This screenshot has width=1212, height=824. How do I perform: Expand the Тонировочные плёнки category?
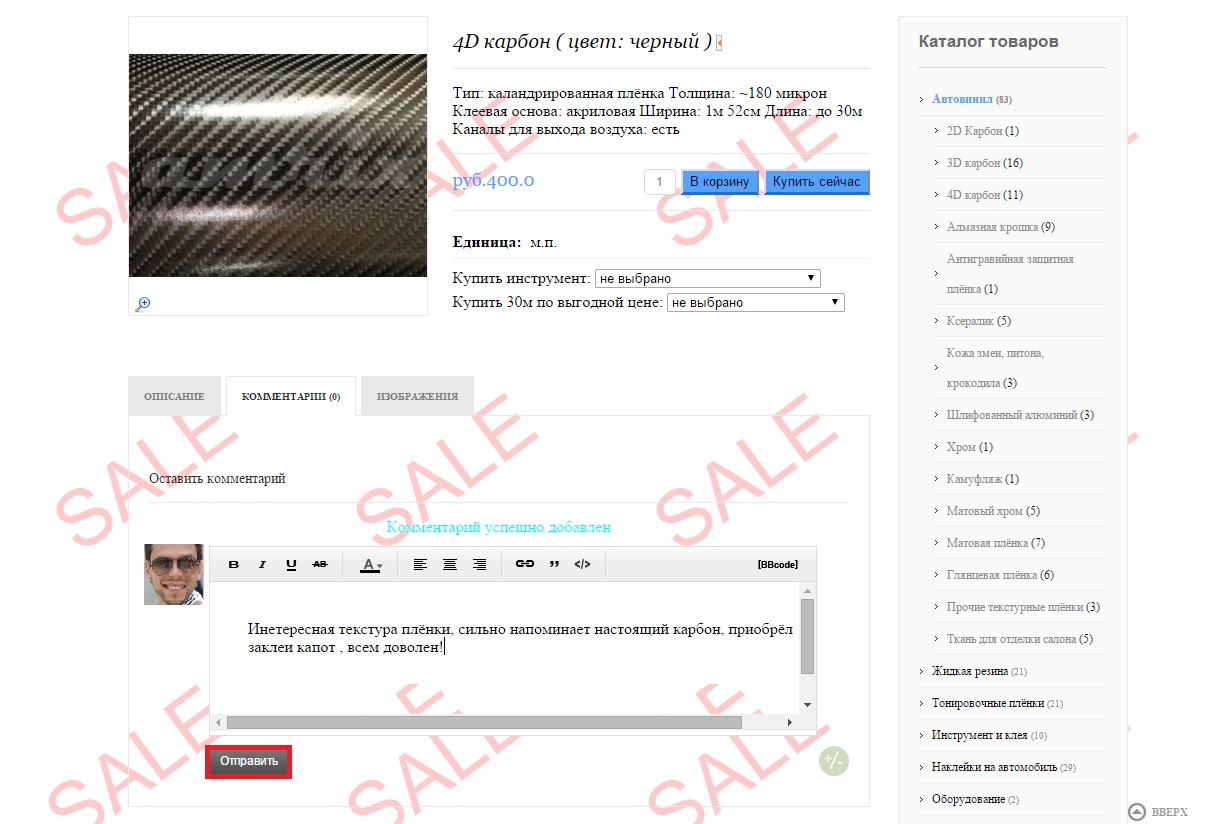click(x=922, y=703)
